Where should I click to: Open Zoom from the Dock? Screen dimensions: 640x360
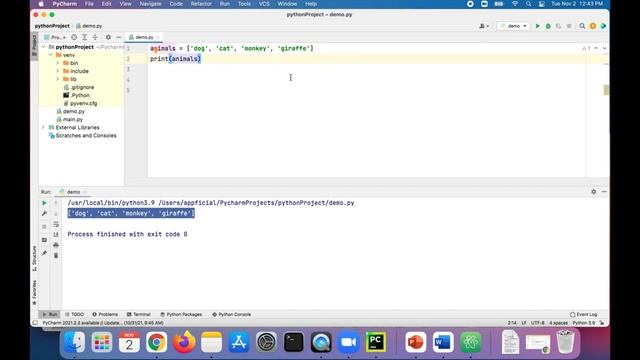pos(348,342)
